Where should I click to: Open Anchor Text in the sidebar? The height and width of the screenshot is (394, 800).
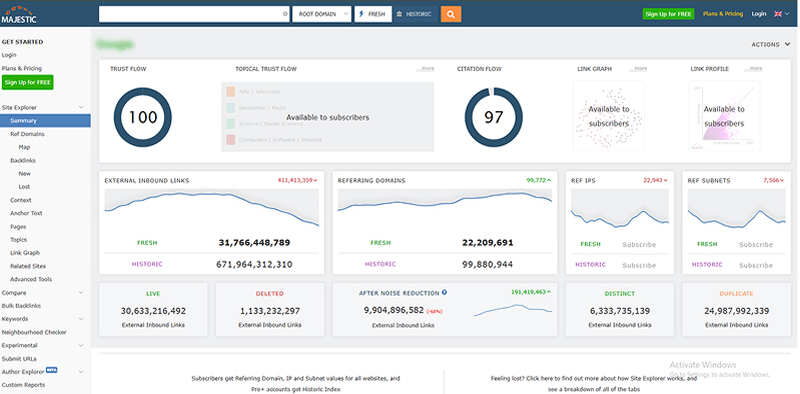26,213
